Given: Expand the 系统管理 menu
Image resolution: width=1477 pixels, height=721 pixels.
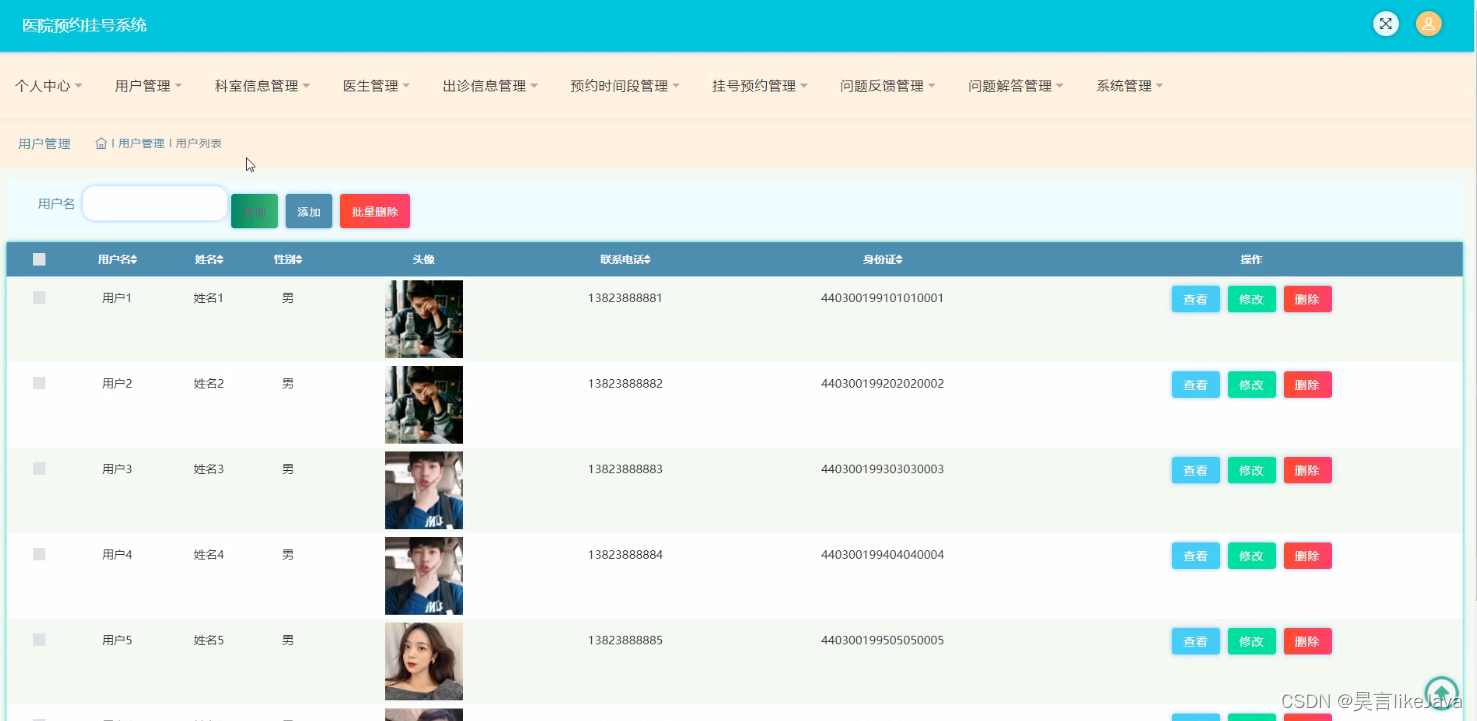Looking at the screenshot, I should 1130,86.
